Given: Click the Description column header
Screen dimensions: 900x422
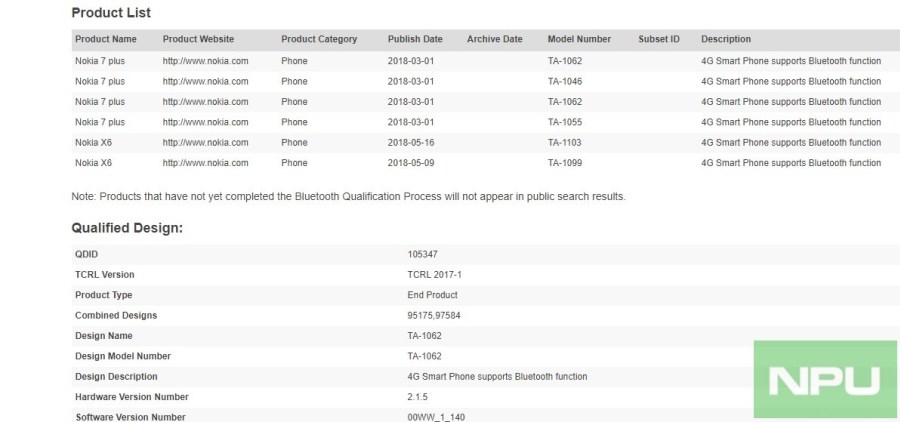Looking at the screenshot, I should pyautogui.click(x=726, y=39).
